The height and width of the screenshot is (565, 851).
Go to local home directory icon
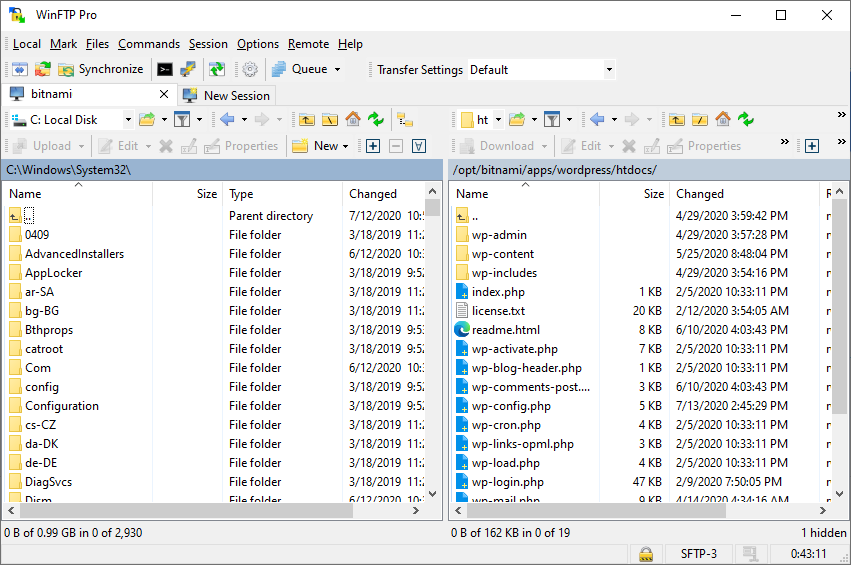[x=353, y=119]
